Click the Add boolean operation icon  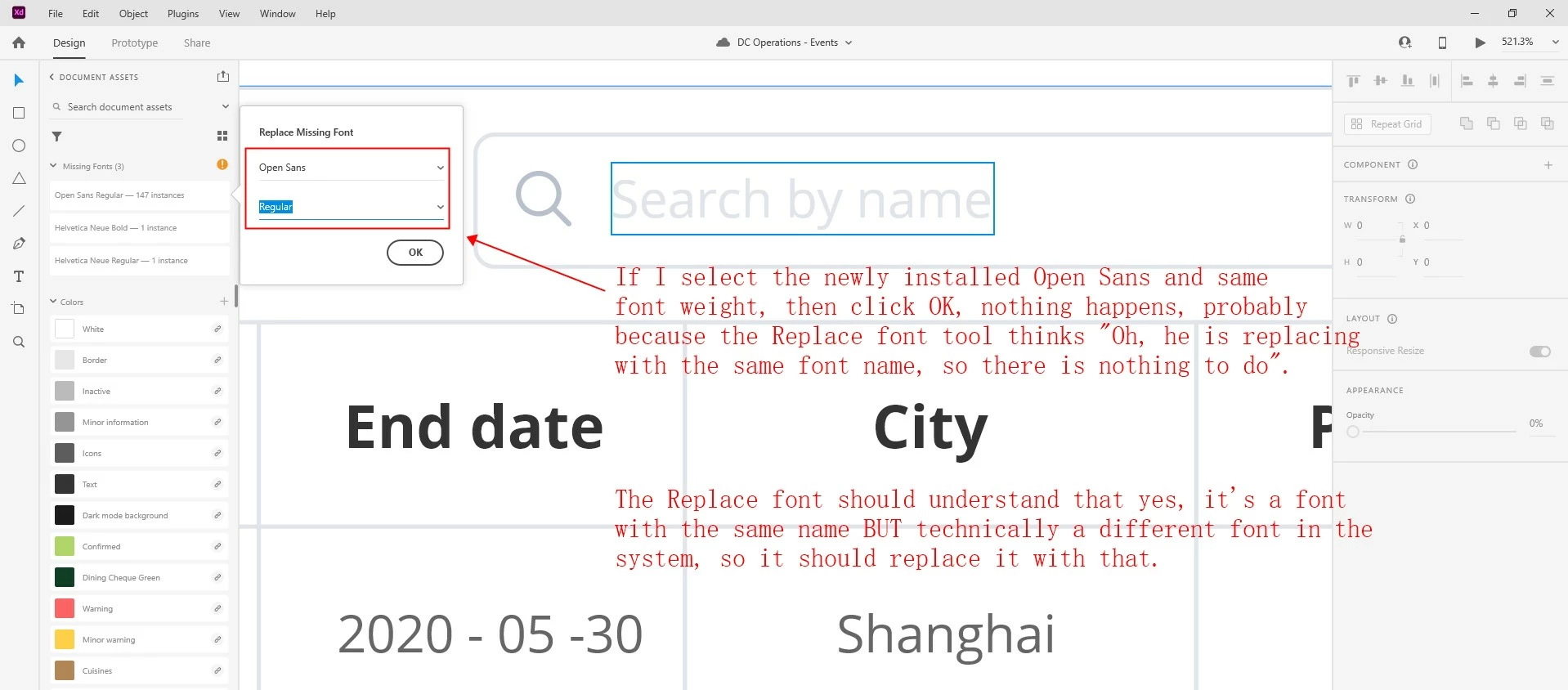point(1467,123)
